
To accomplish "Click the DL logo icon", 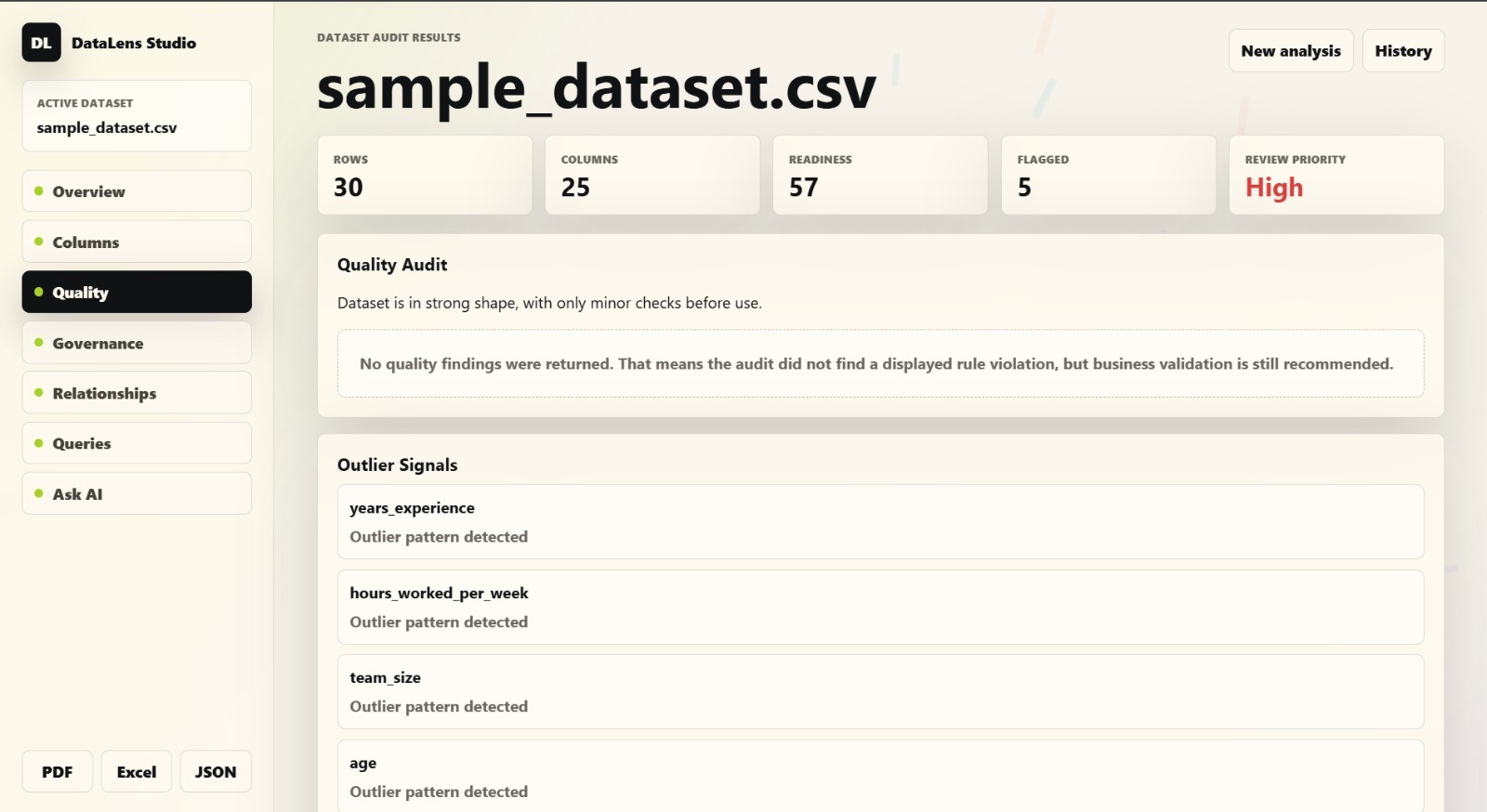I will click(41, 43).
